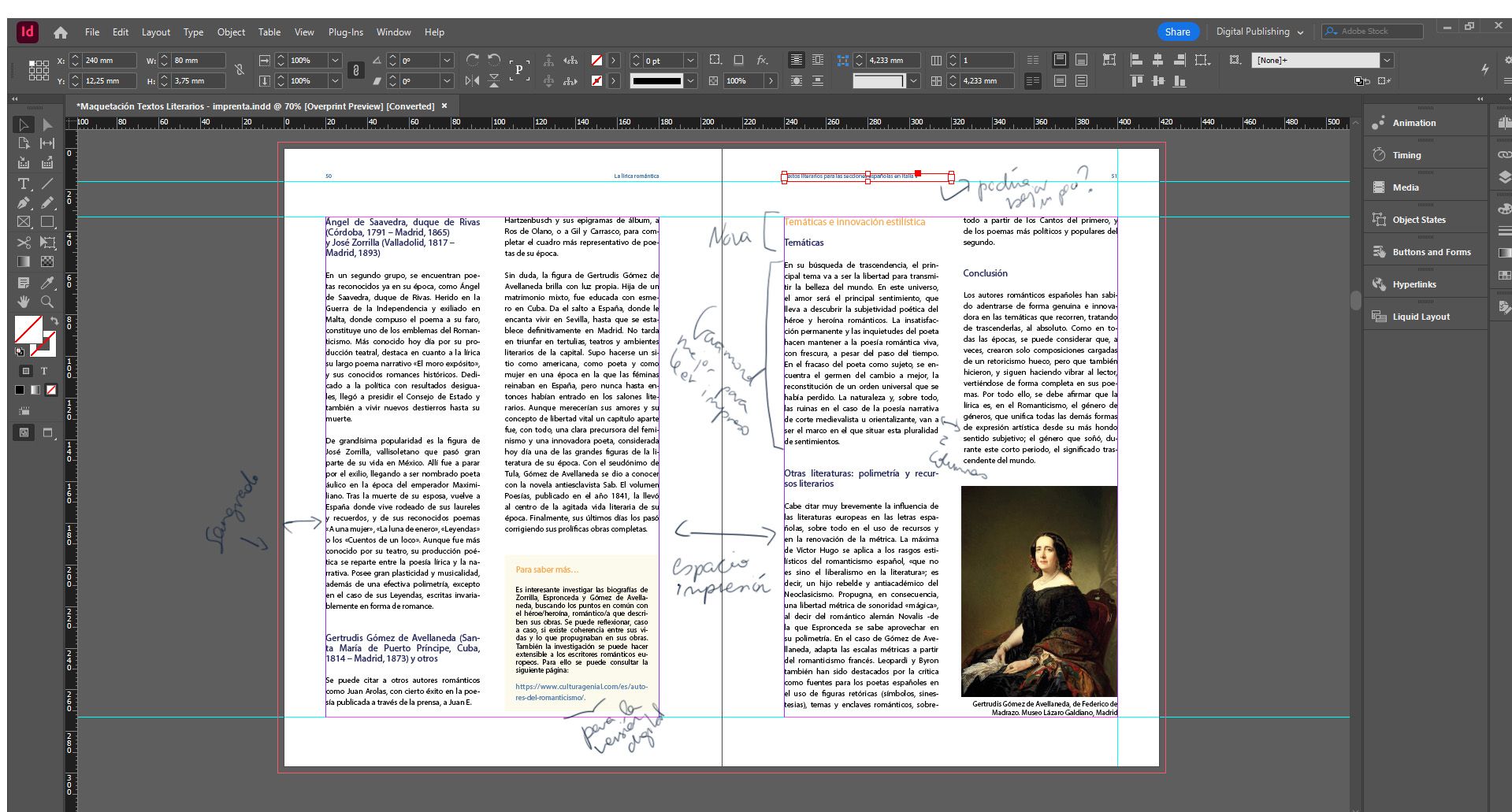Image resolution: width=1512 pixels, height=812 pixels.
Task: Select the Type tool
Action: tap(24, 184)
